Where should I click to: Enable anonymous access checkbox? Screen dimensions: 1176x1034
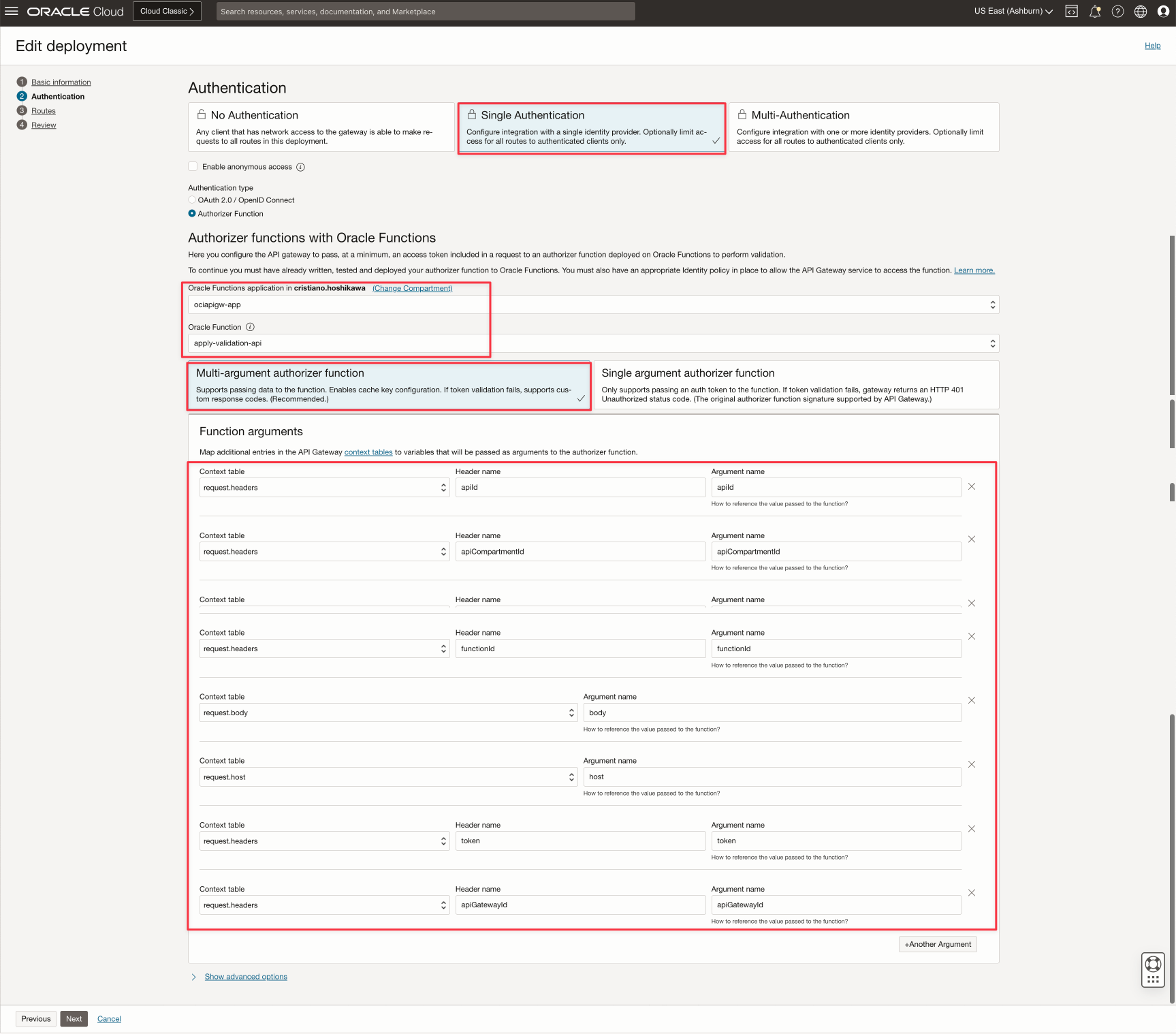[x=193, y=167]
